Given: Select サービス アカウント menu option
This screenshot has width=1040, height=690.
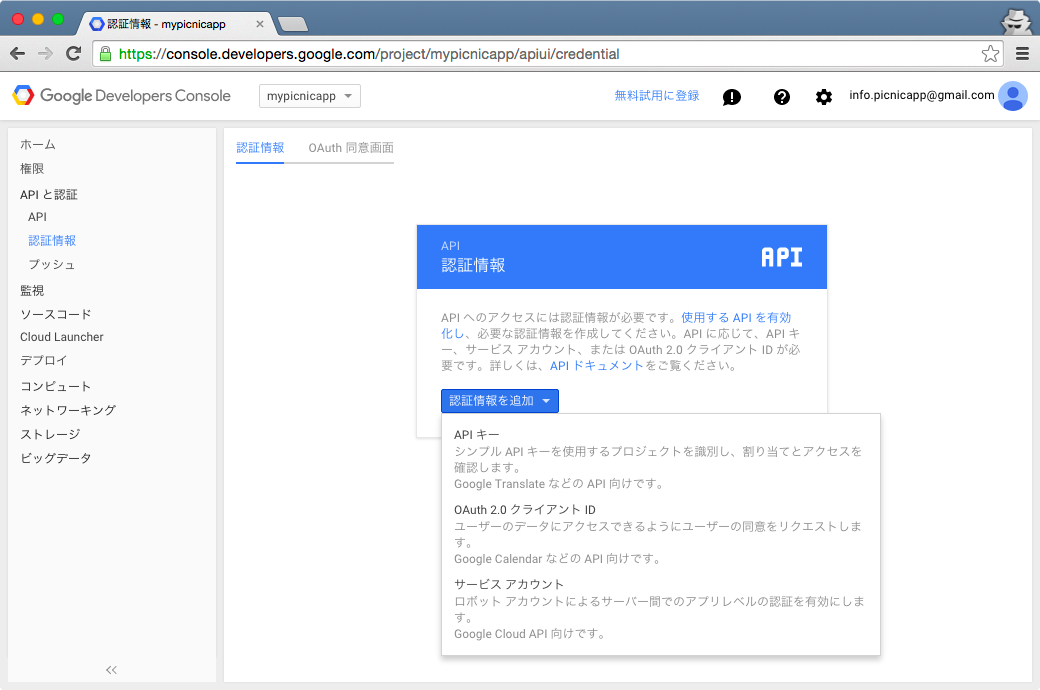Looking at the screenshot, I should tap(661, 609).
